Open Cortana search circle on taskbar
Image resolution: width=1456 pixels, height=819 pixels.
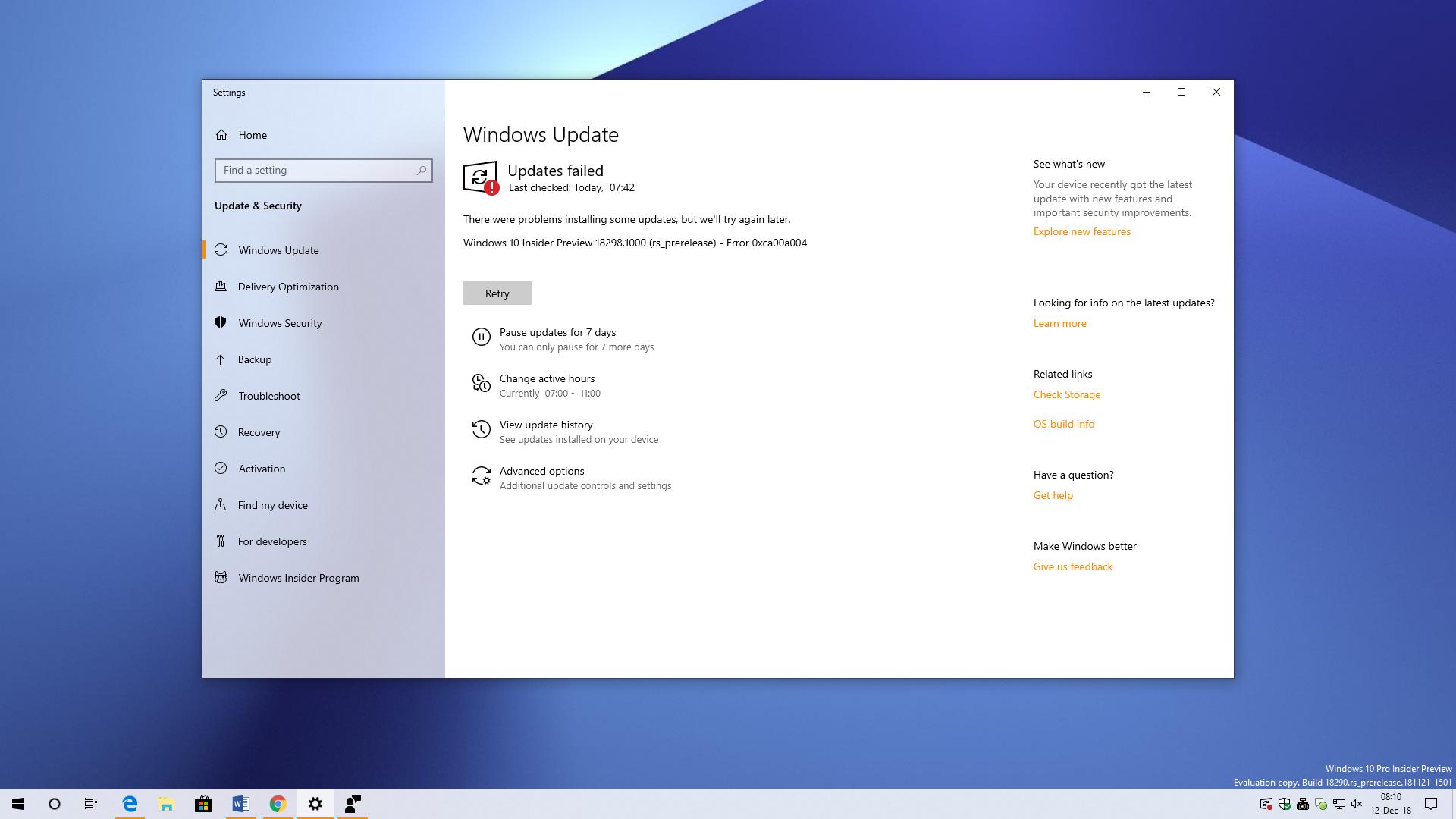[55, 804]
